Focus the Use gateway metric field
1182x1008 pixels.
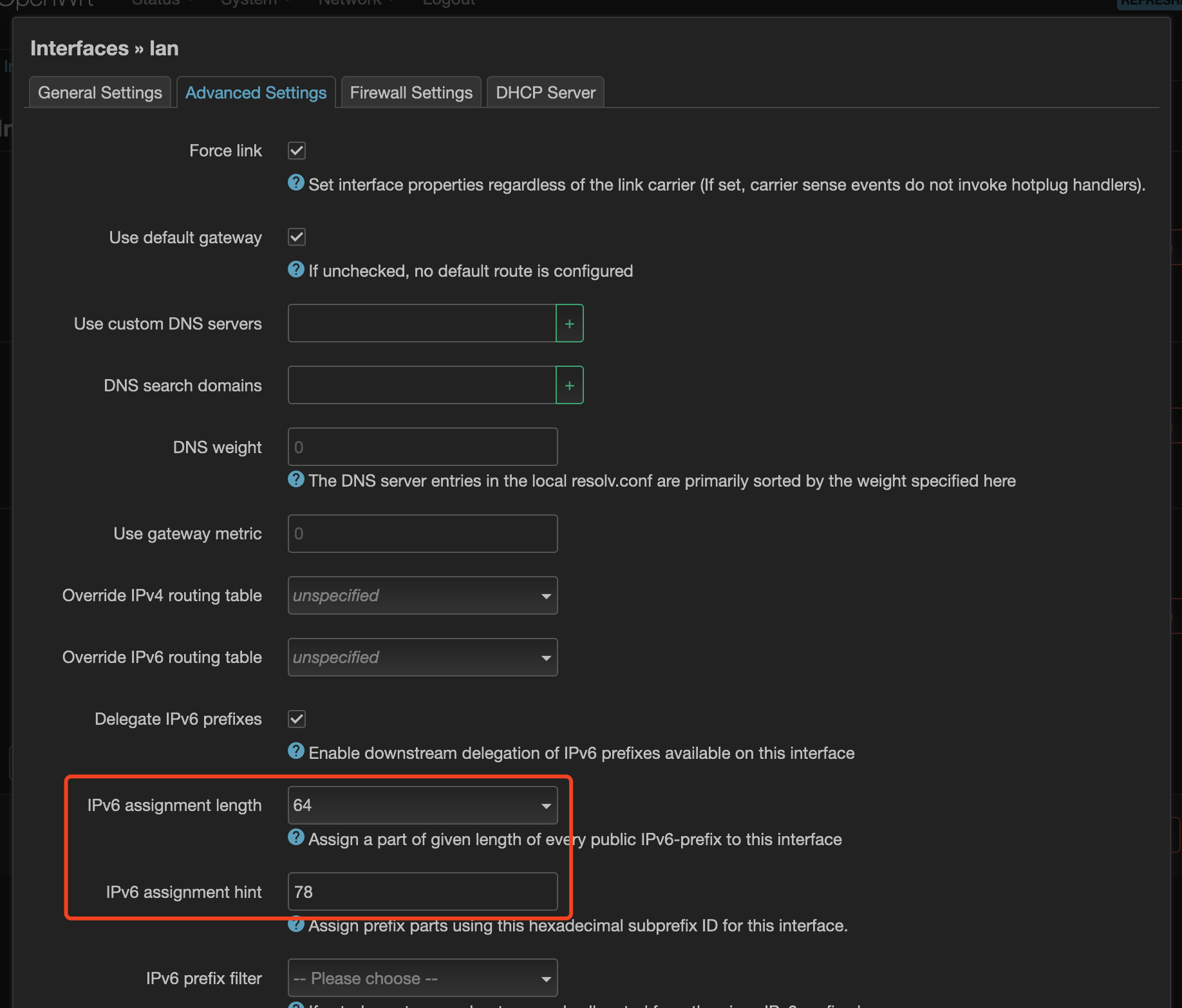422,534
